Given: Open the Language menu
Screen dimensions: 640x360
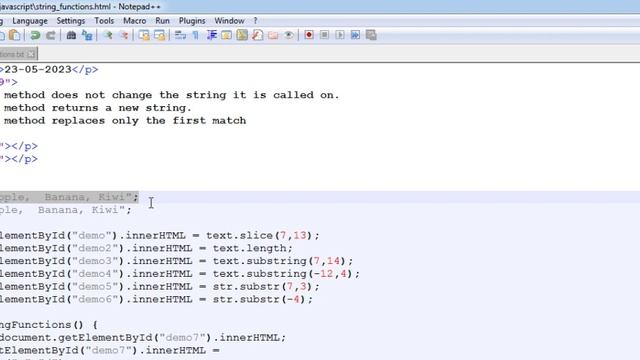Looking at the screenshot, I should pyautogui.click(x=30, y=21).
